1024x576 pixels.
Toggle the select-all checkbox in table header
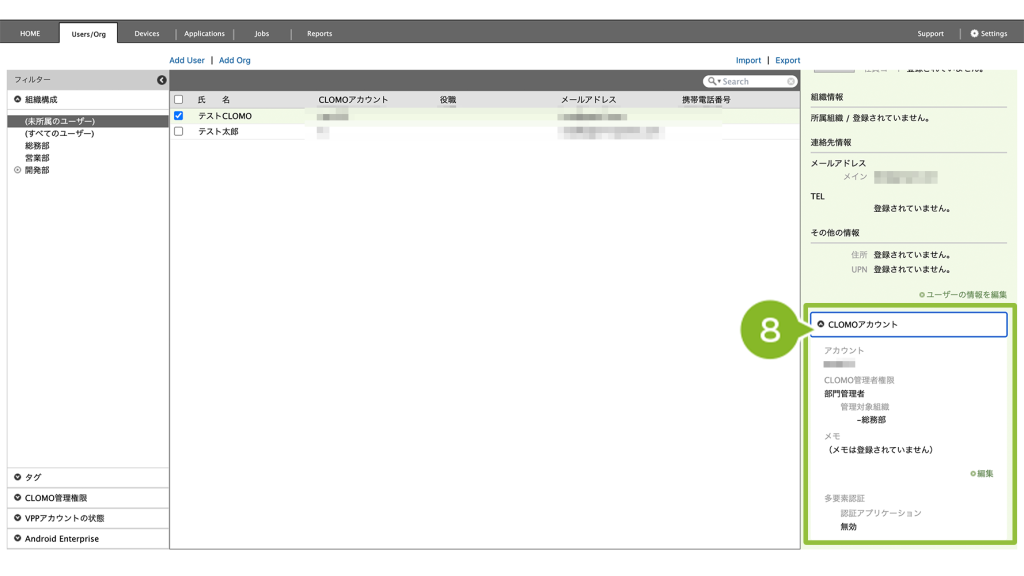coord(178,100)
